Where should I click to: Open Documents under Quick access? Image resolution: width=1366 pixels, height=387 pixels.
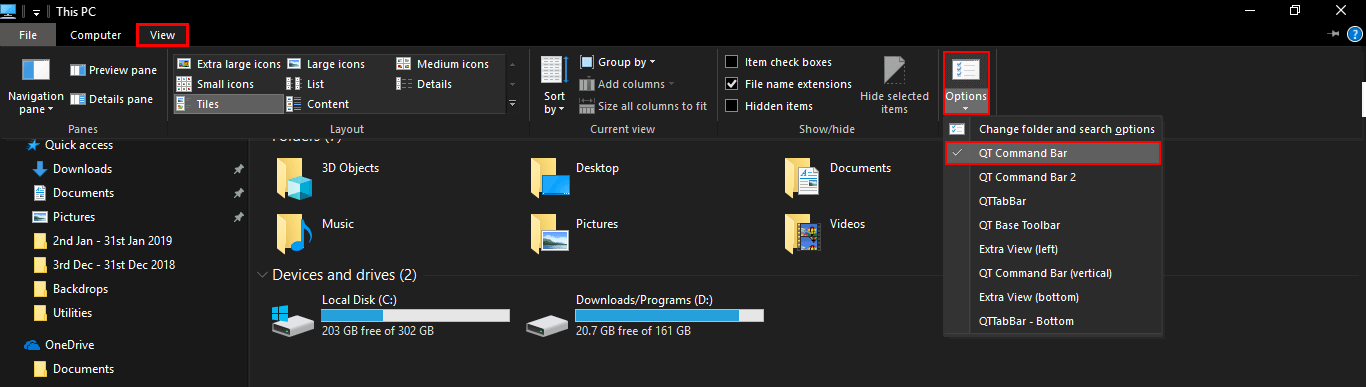[x=83, y=193]
